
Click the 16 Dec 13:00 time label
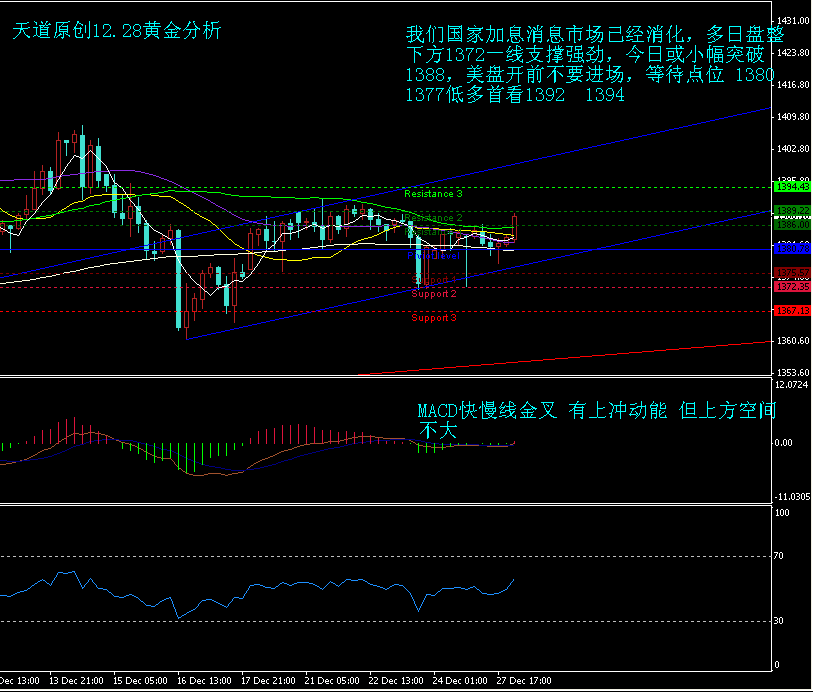point(205,681)
